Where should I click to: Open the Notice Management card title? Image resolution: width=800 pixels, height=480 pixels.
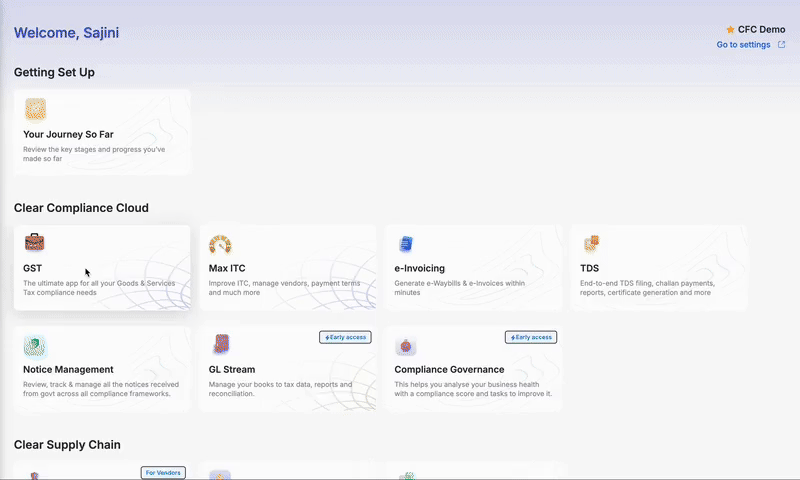pos(68,369)
